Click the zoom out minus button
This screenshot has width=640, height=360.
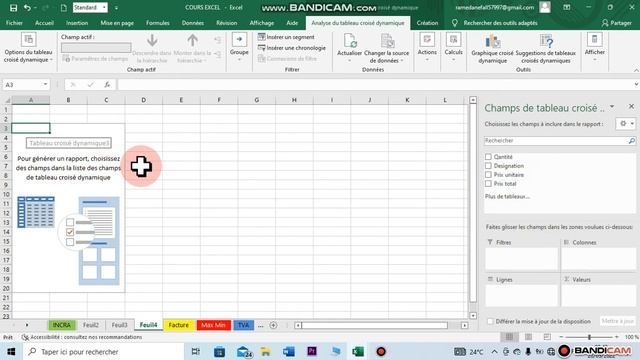[562, 337]
